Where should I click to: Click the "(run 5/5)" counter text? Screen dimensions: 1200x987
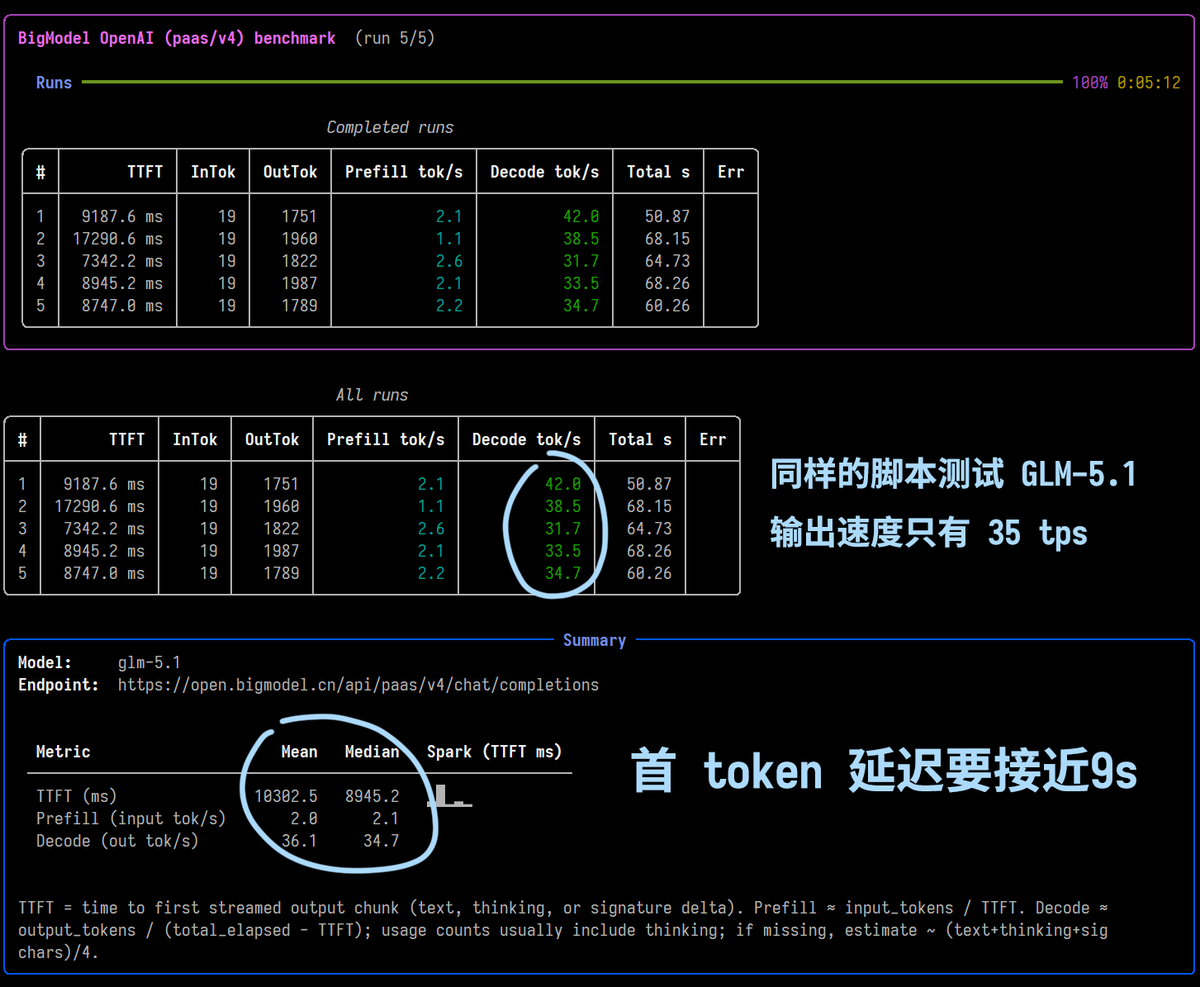tap(394, 38)
